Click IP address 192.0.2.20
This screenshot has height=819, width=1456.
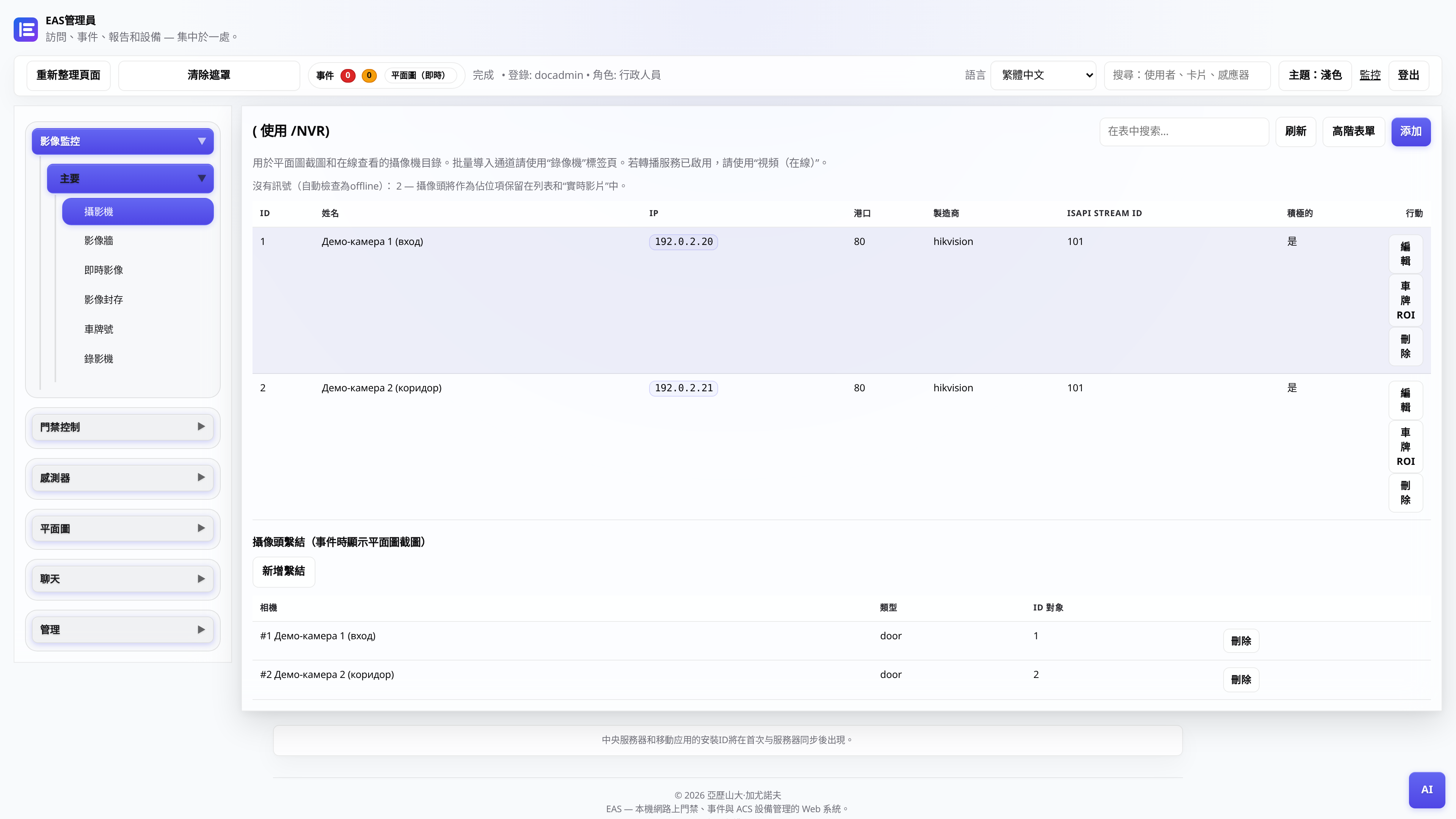point(683,242)
